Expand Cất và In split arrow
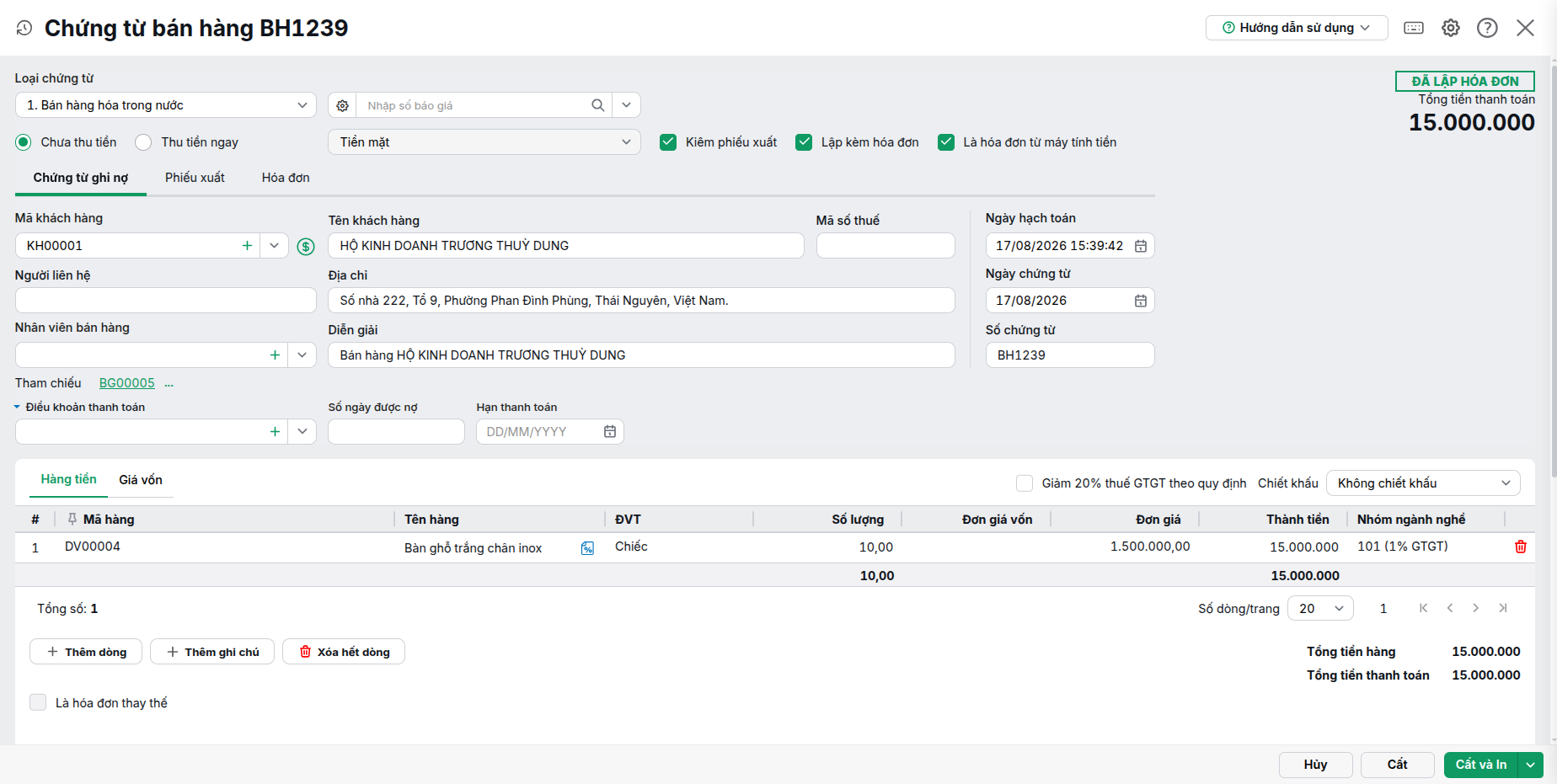This screenshot has width=1557, height=784. coord(1531,765)
